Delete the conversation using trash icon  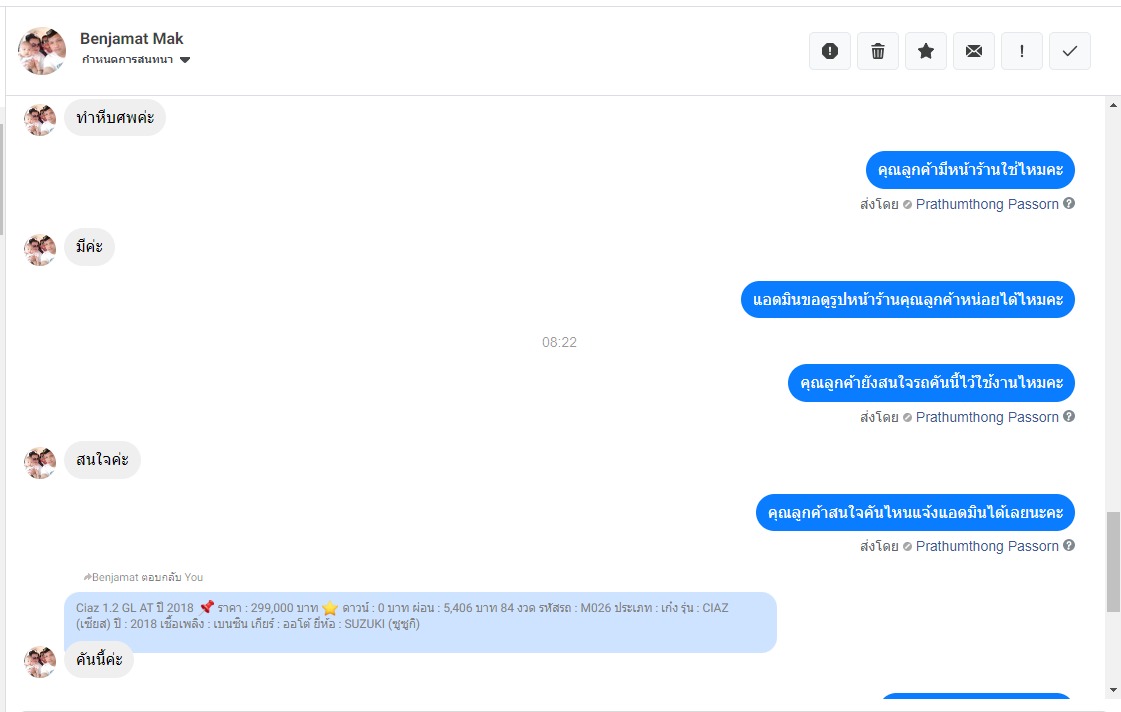(878, 51)
